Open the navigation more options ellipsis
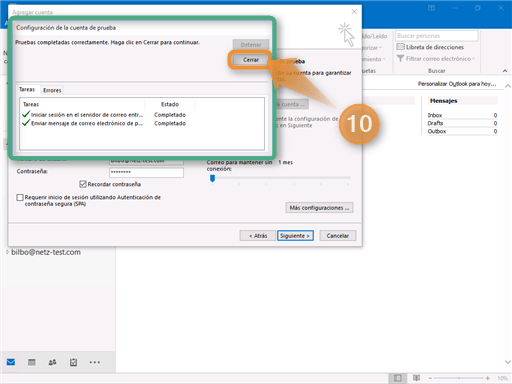This screenshot has width=512, height=384. 95,362
